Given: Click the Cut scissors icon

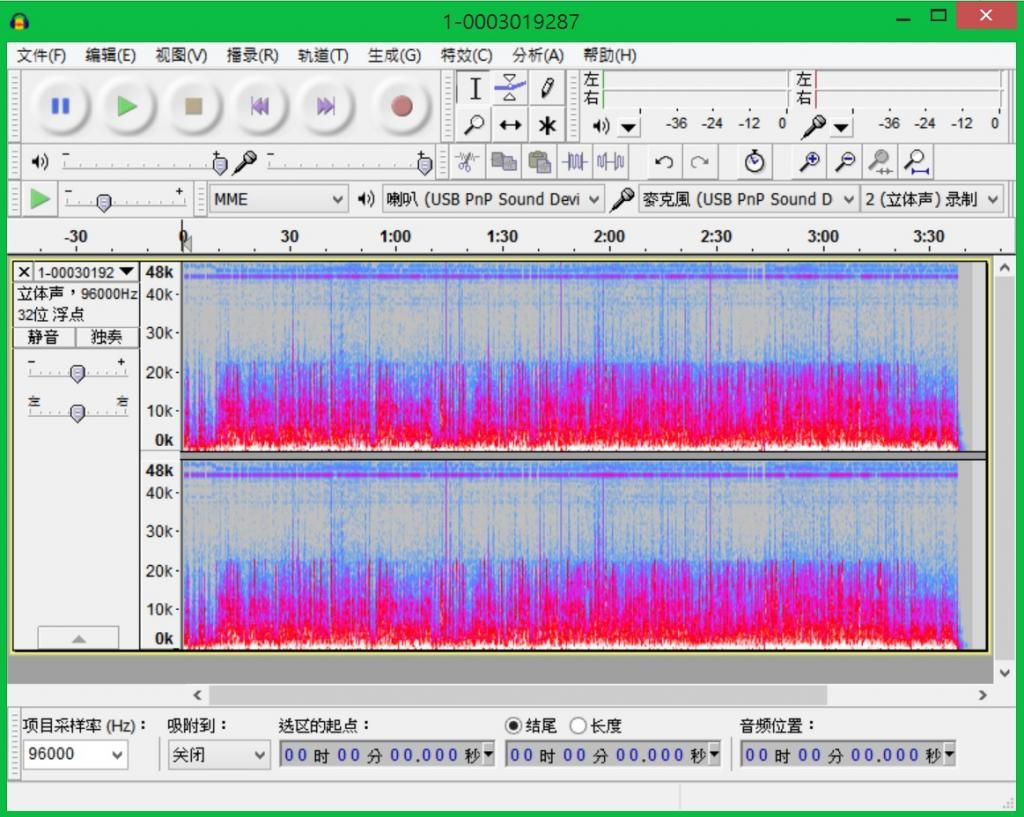Looking at the screenshot, I should pos(466,161).
